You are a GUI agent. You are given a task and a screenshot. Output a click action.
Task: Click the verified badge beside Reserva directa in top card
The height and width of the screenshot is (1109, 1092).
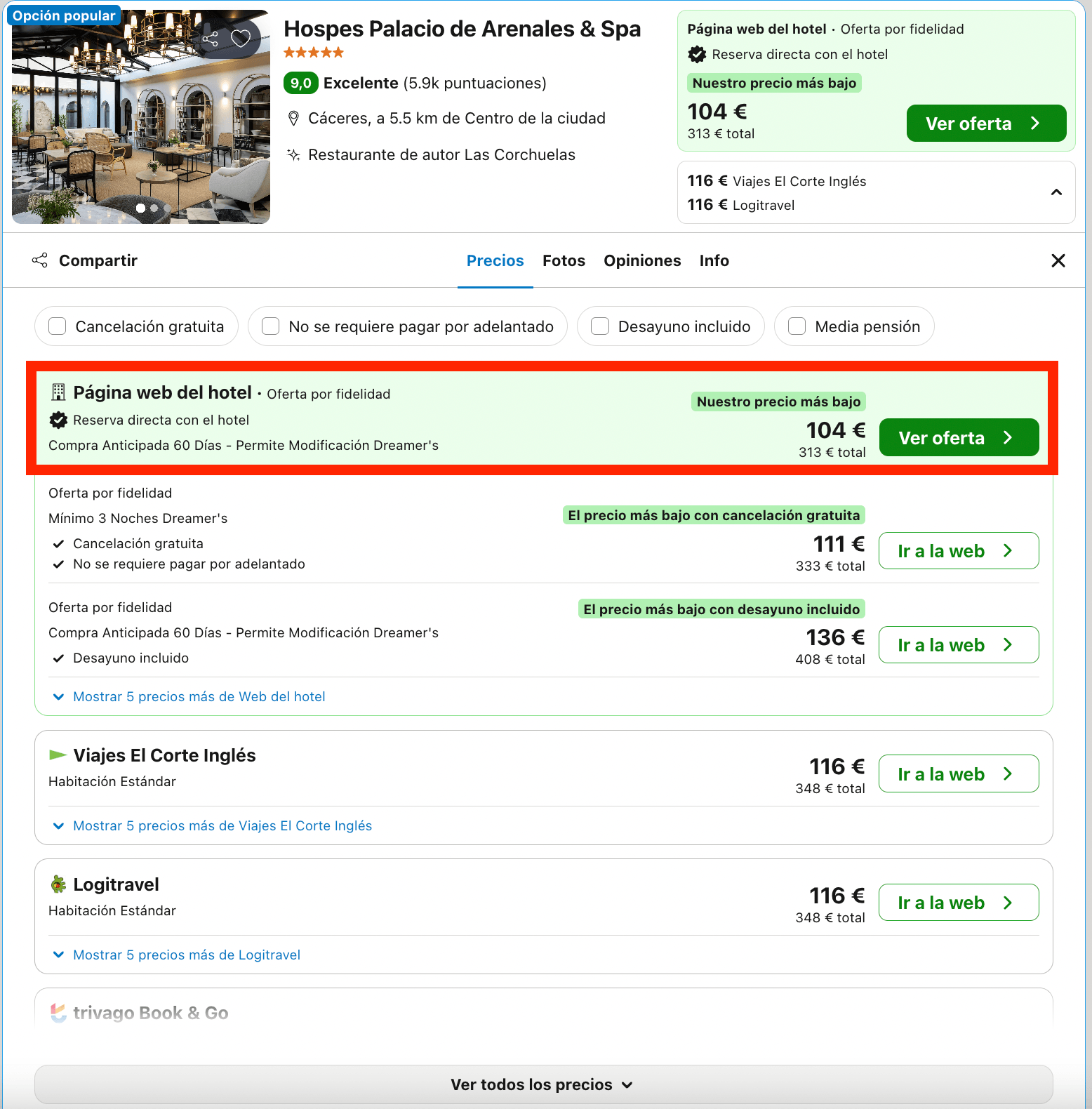click(x=697, y=54)
